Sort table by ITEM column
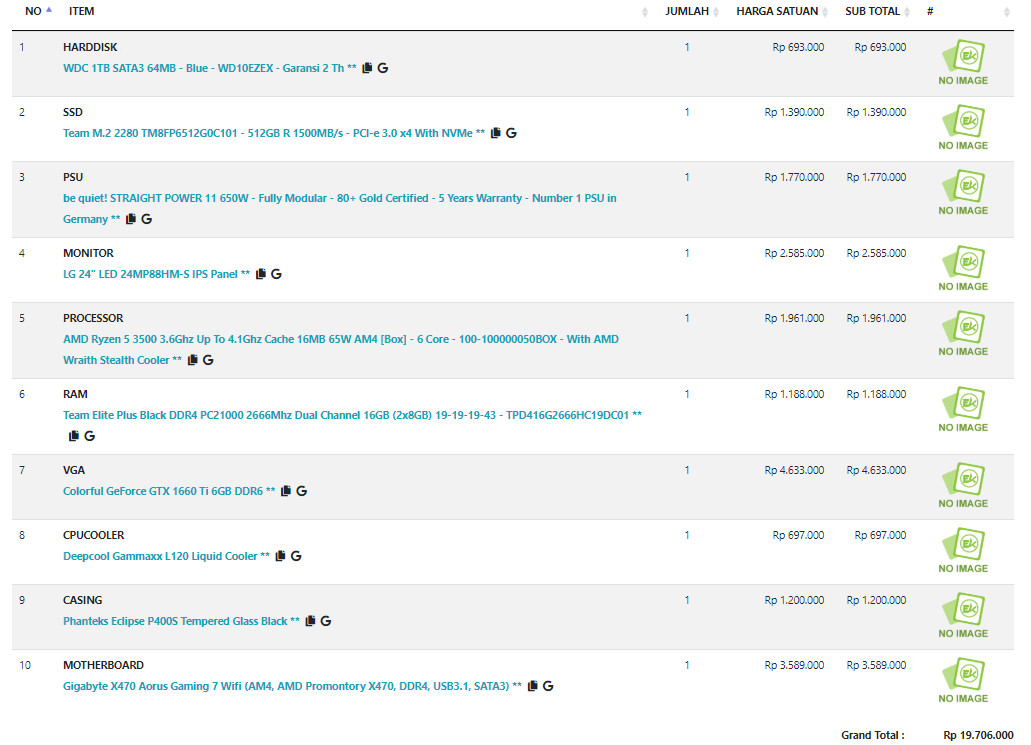This screenshot has height=745, width=1031. (x=82, y=11)
